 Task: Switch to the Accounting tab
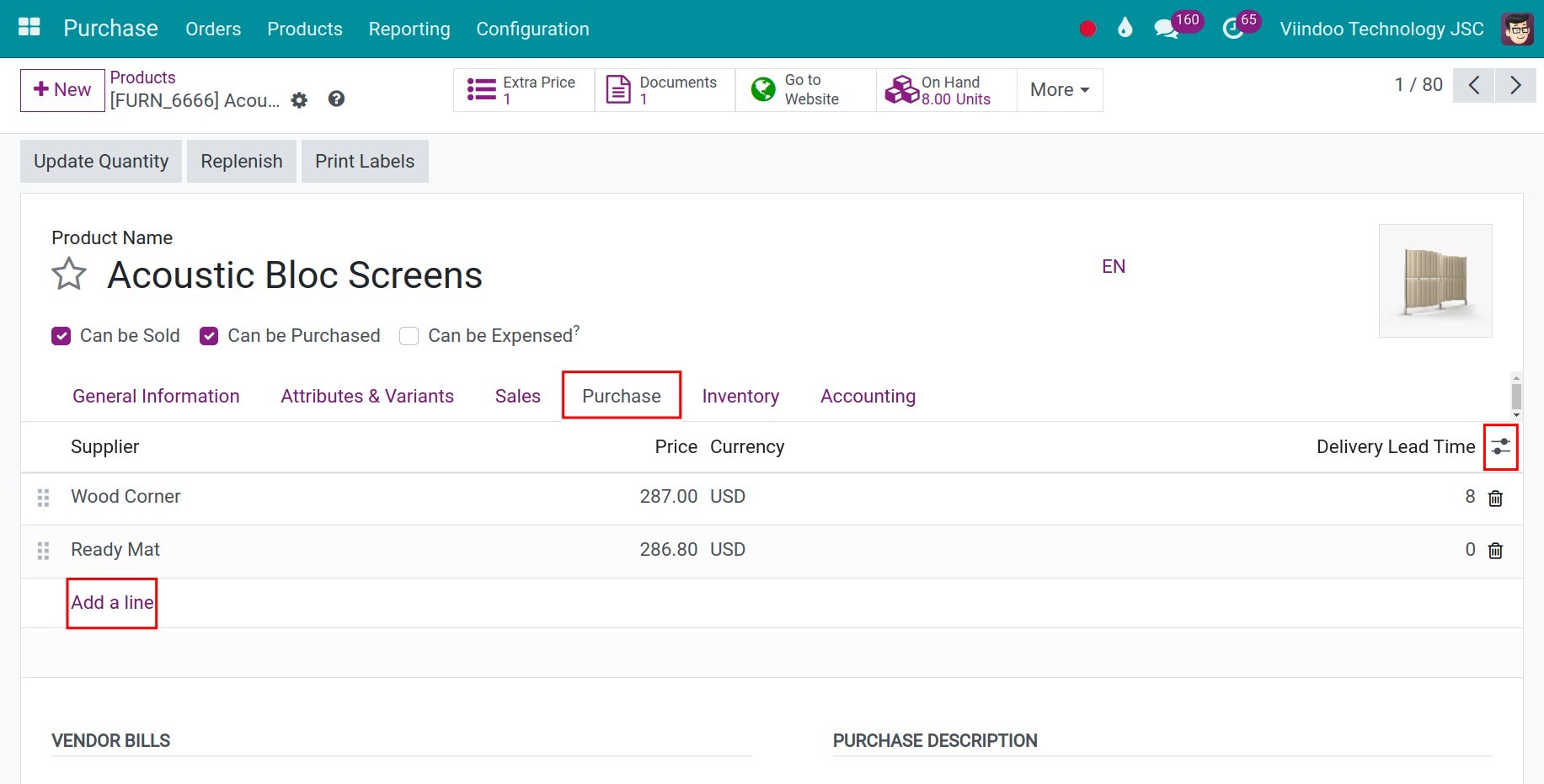tap(868, 396)
